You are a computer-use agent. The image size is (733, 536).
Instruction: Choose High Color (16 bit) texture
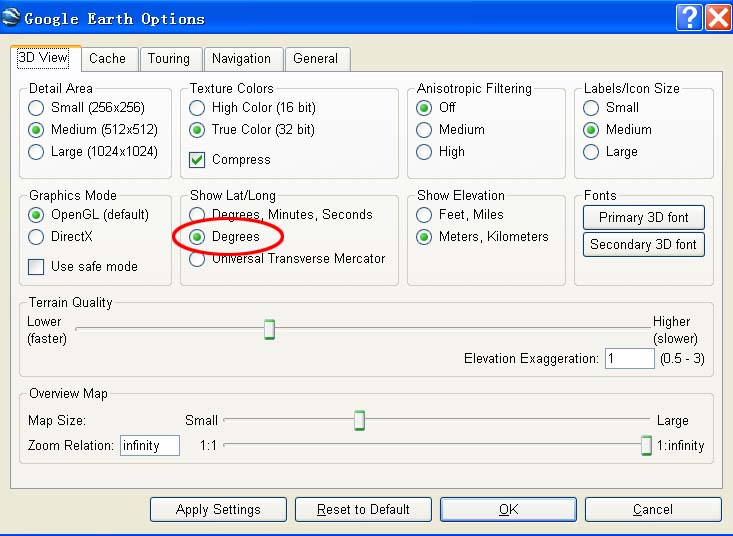(198, 108)
